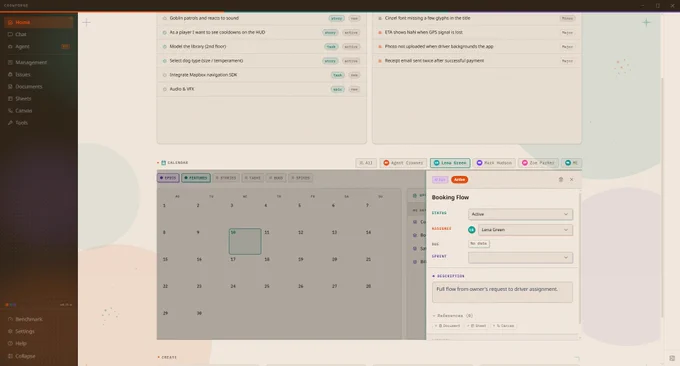Click status circle of 'Model the library'

(165, 46)
